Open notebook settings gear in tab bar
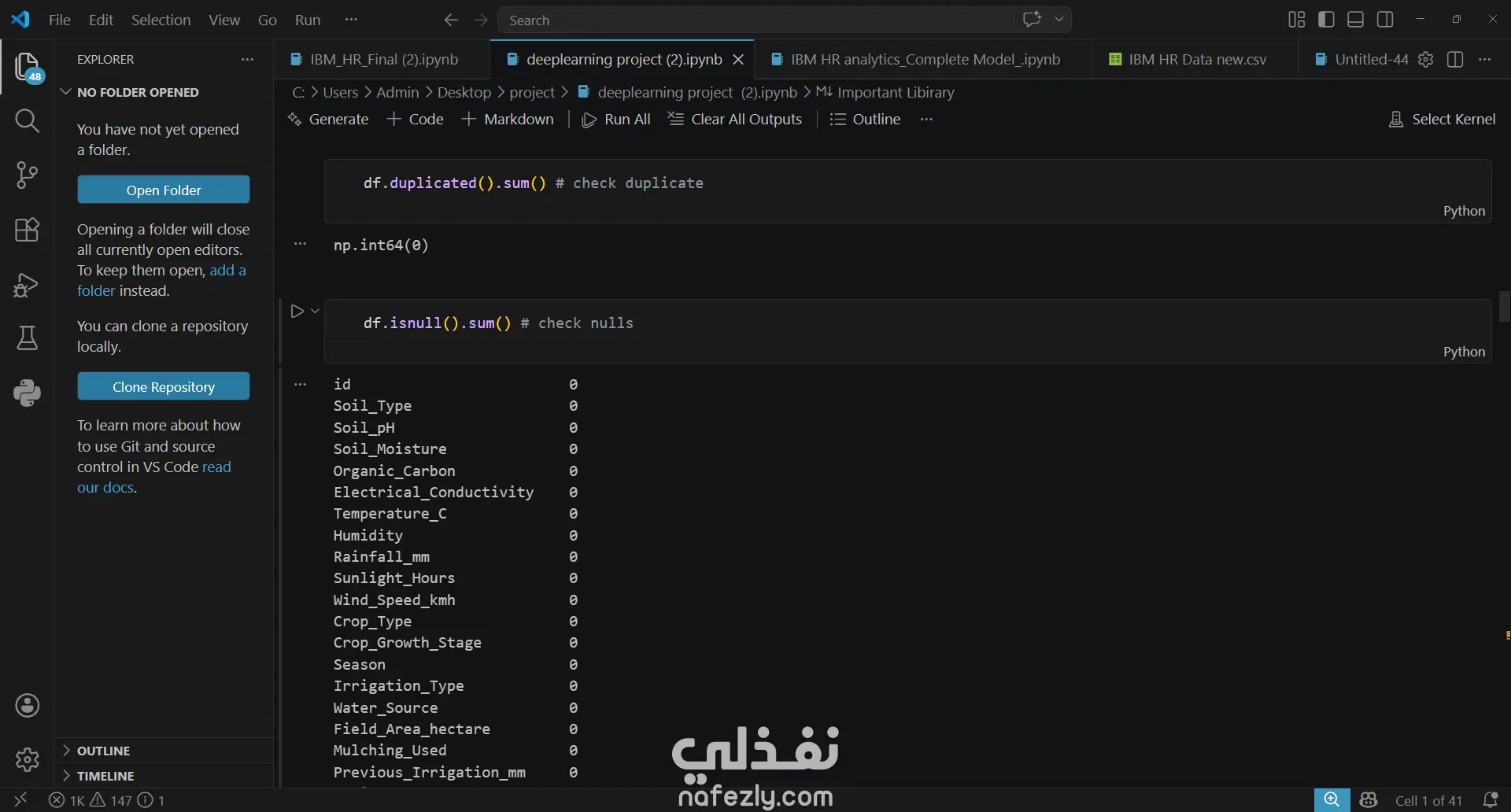The width and height of the screenshot is (1511, 812). [1426, 59]
